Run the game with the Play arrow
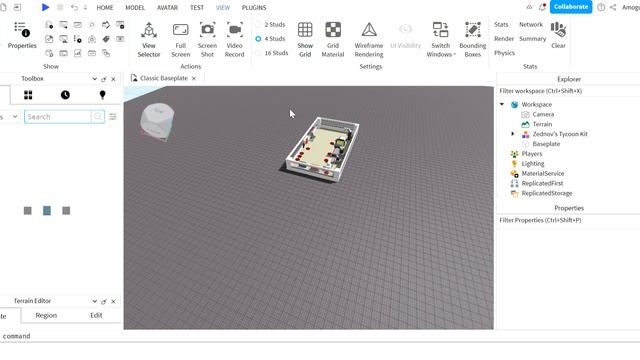 click(x=45, y=7)
